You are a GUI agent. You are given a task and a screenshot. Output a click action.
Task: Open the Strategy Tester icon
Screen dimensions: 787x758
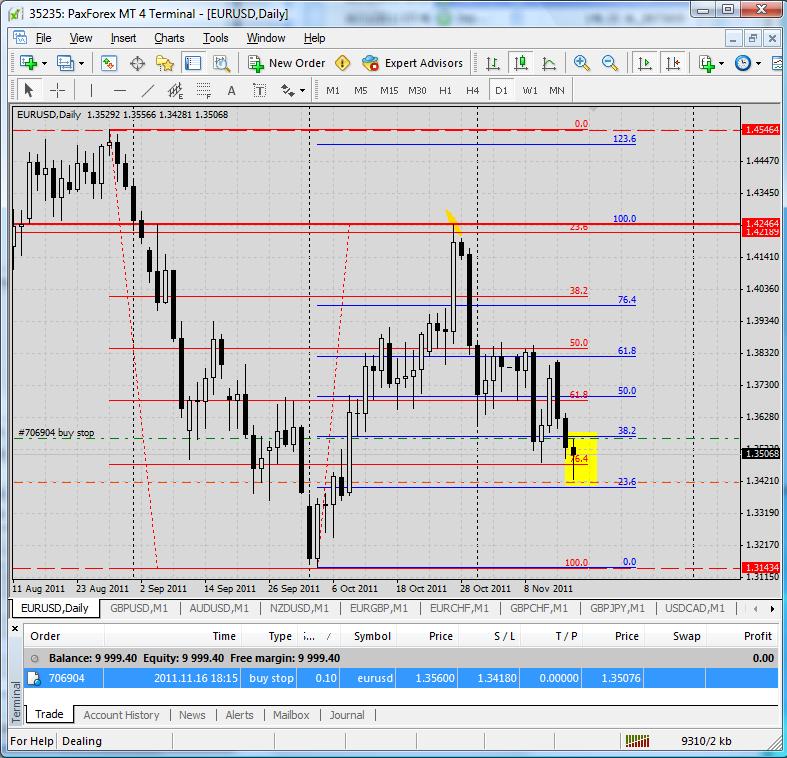pyautogui.click(x=221, y=63)
